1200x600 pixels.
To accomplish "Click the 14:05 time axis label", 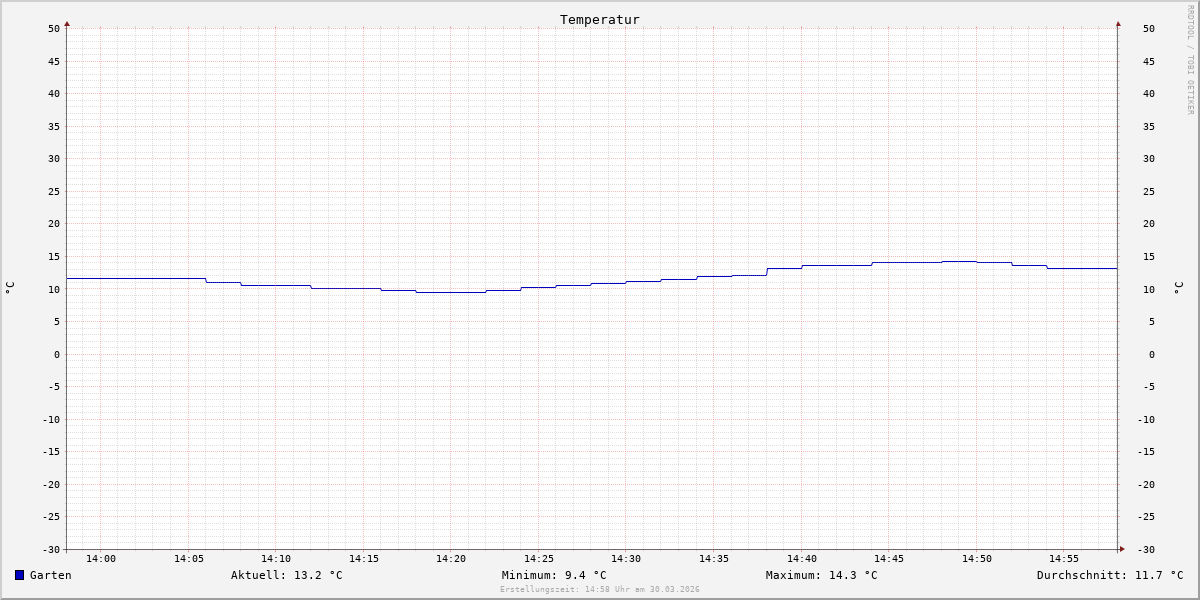I will 189,558.
